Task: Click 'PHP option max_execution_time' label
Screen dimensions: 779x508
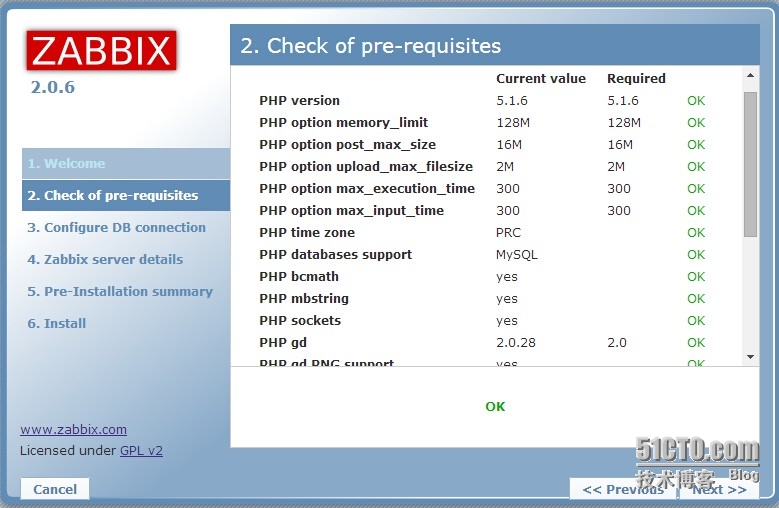Action: (x=367, y=189)
